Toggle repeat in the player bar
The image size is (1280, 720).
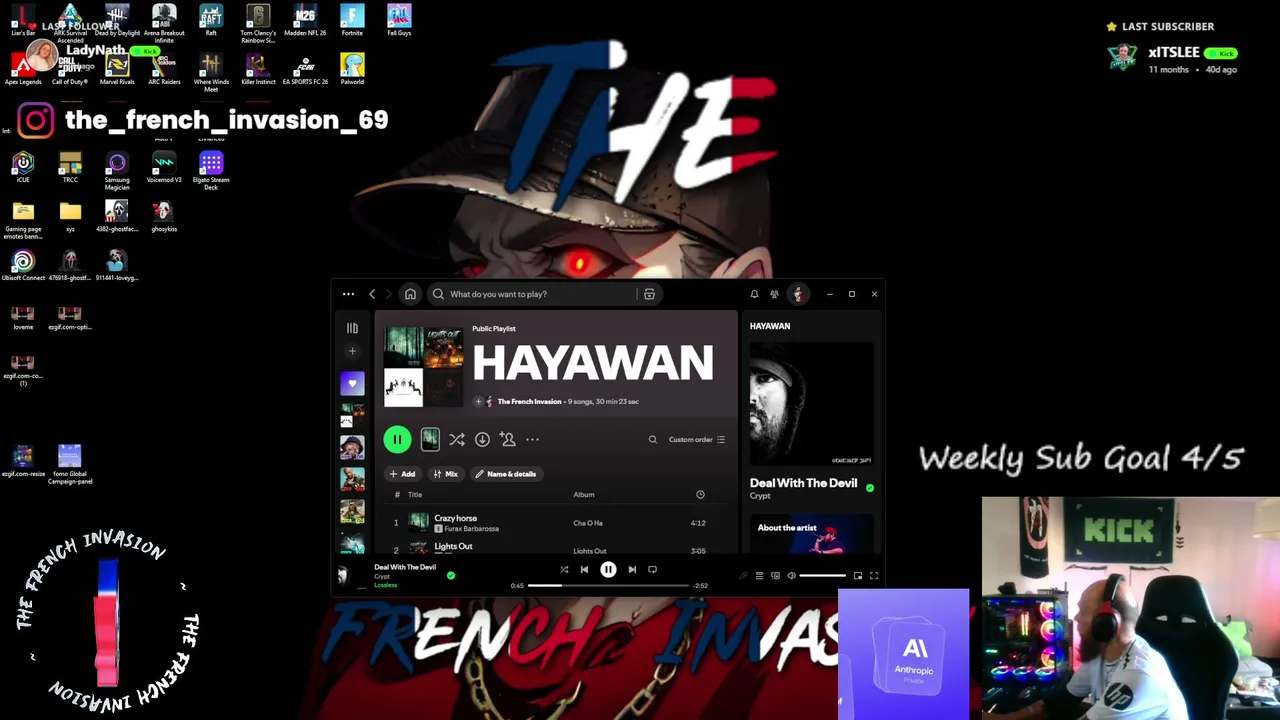[652, 569]
